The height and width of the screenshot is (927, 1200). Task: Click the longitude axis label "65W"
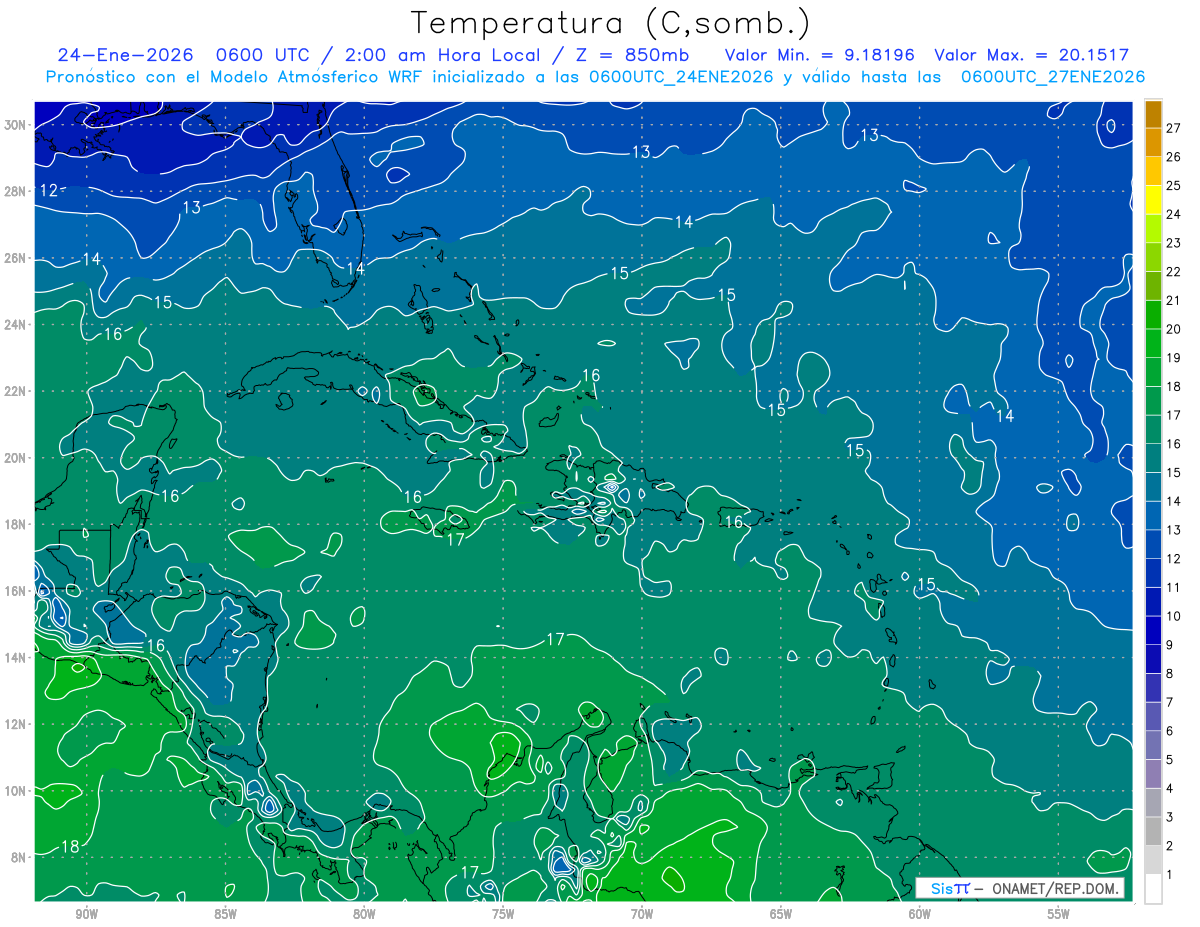(781, 914)
